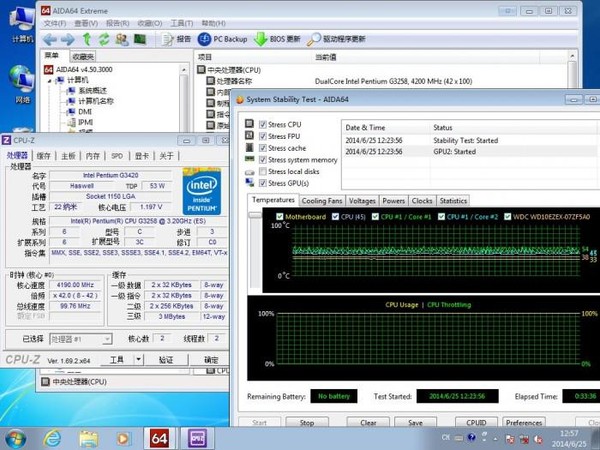Switch to the Voltages tab
The image size is (600, 450).
[362, 201]
